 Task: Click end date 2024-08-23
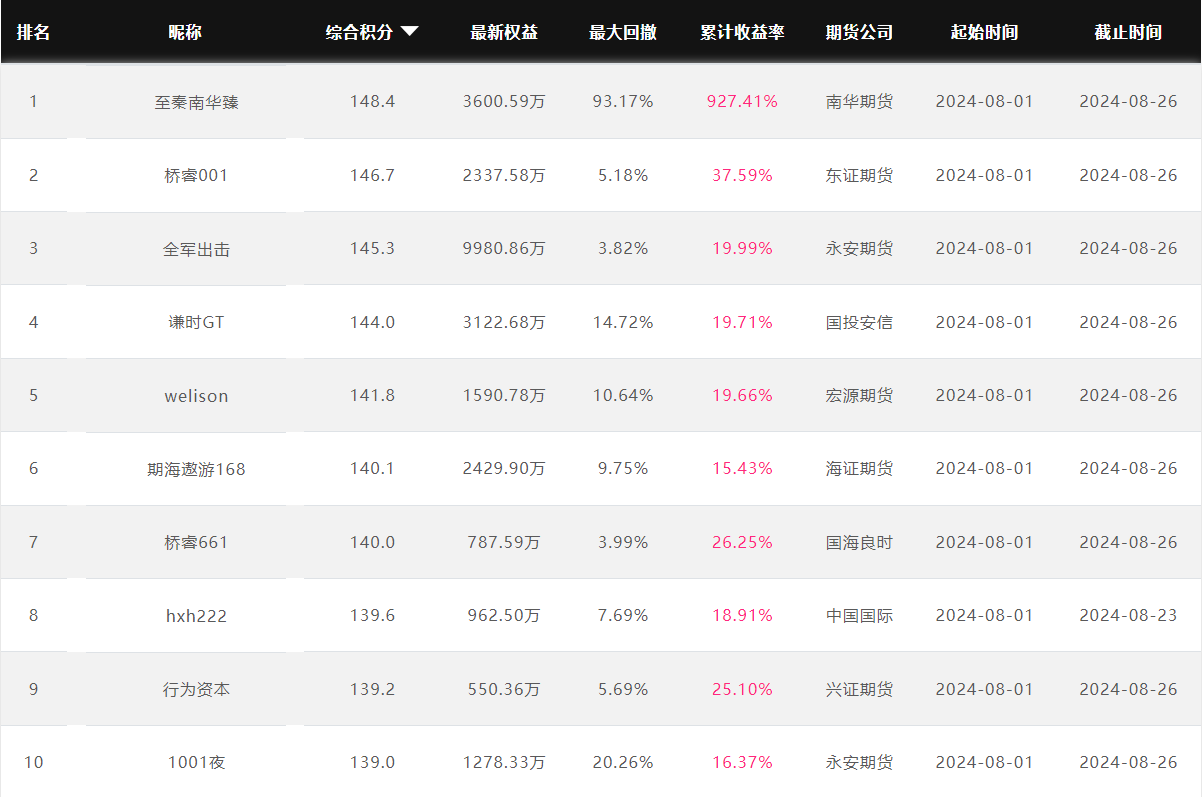tap(1128, 616)
